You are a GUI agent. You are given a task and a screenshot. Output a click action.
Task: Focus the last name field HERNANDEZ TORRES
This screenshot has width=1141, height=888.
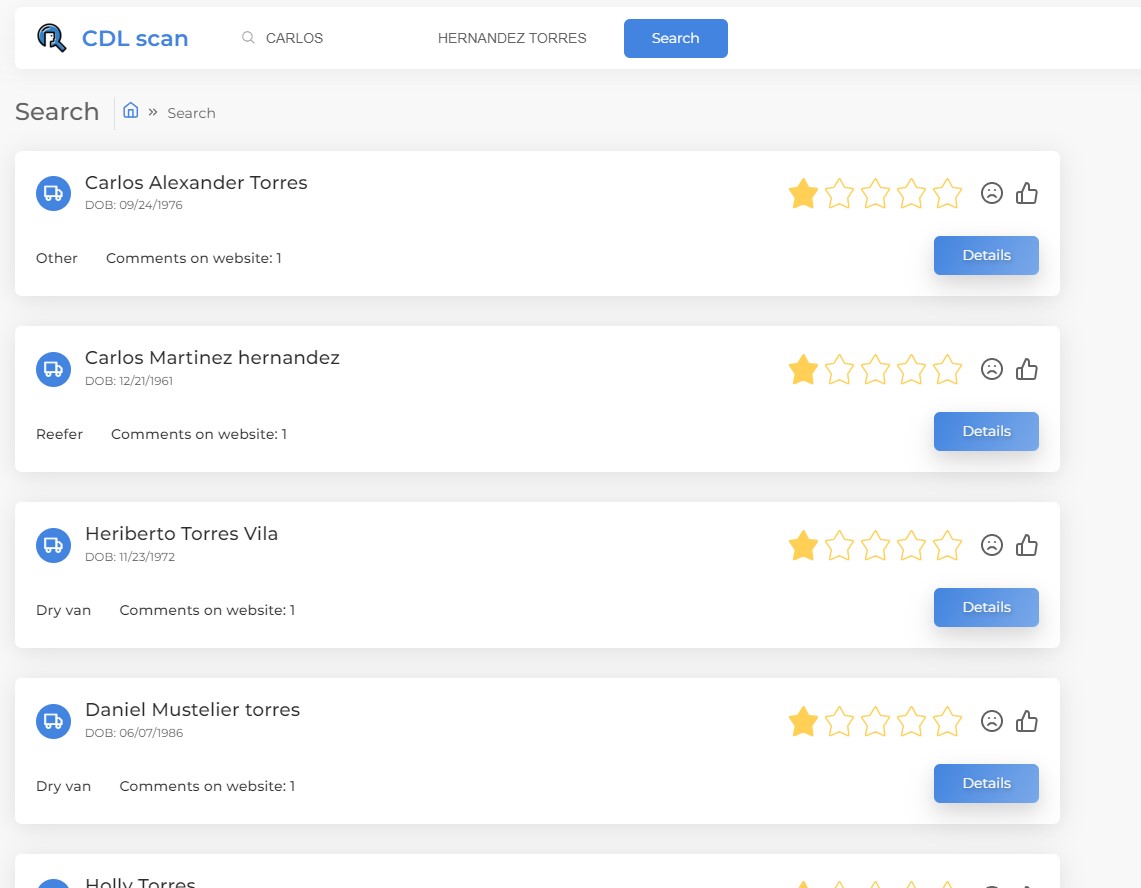coord(512,38)
